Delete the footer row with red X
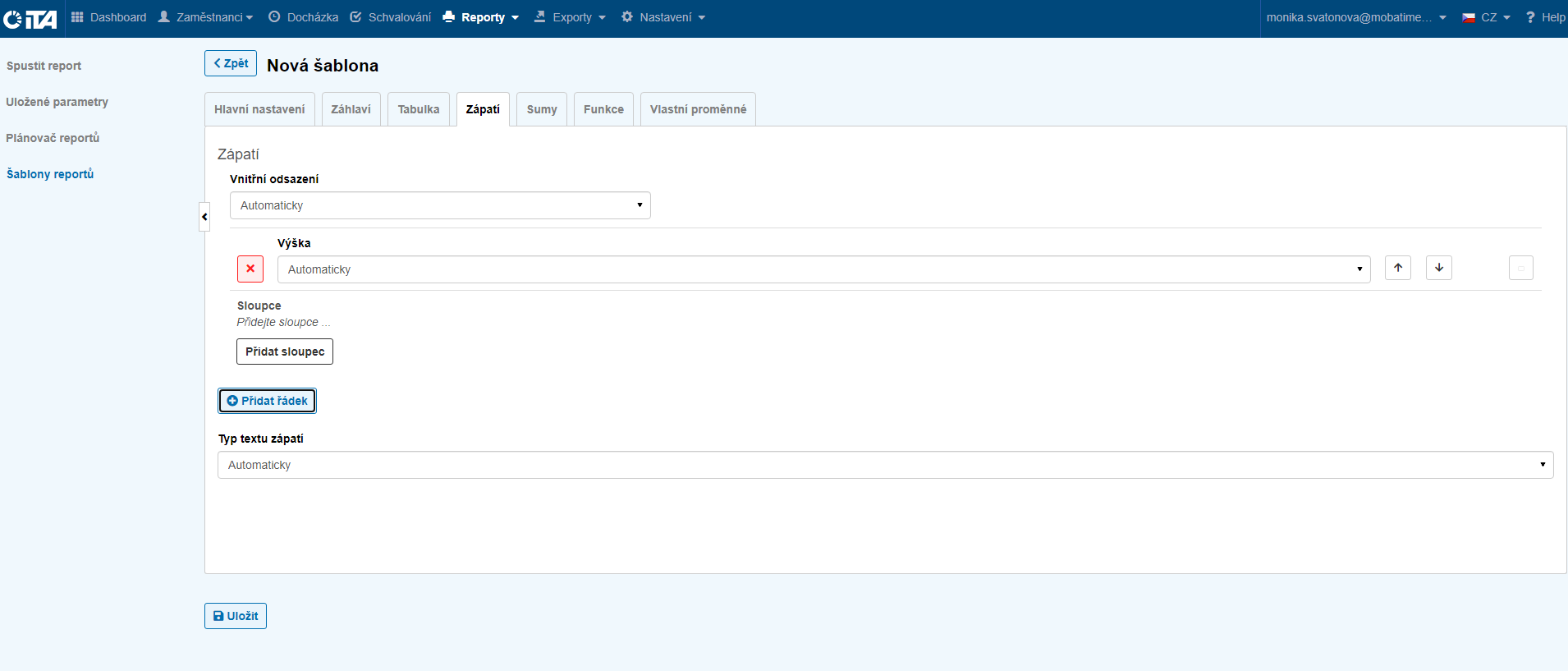This screenshot has height=671, width=1568. 250,269
